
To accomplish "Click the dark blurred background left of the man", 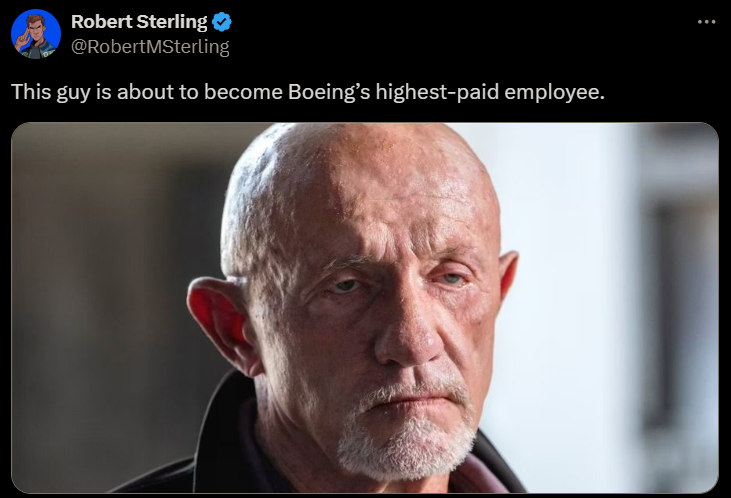I will pos(100,300).
